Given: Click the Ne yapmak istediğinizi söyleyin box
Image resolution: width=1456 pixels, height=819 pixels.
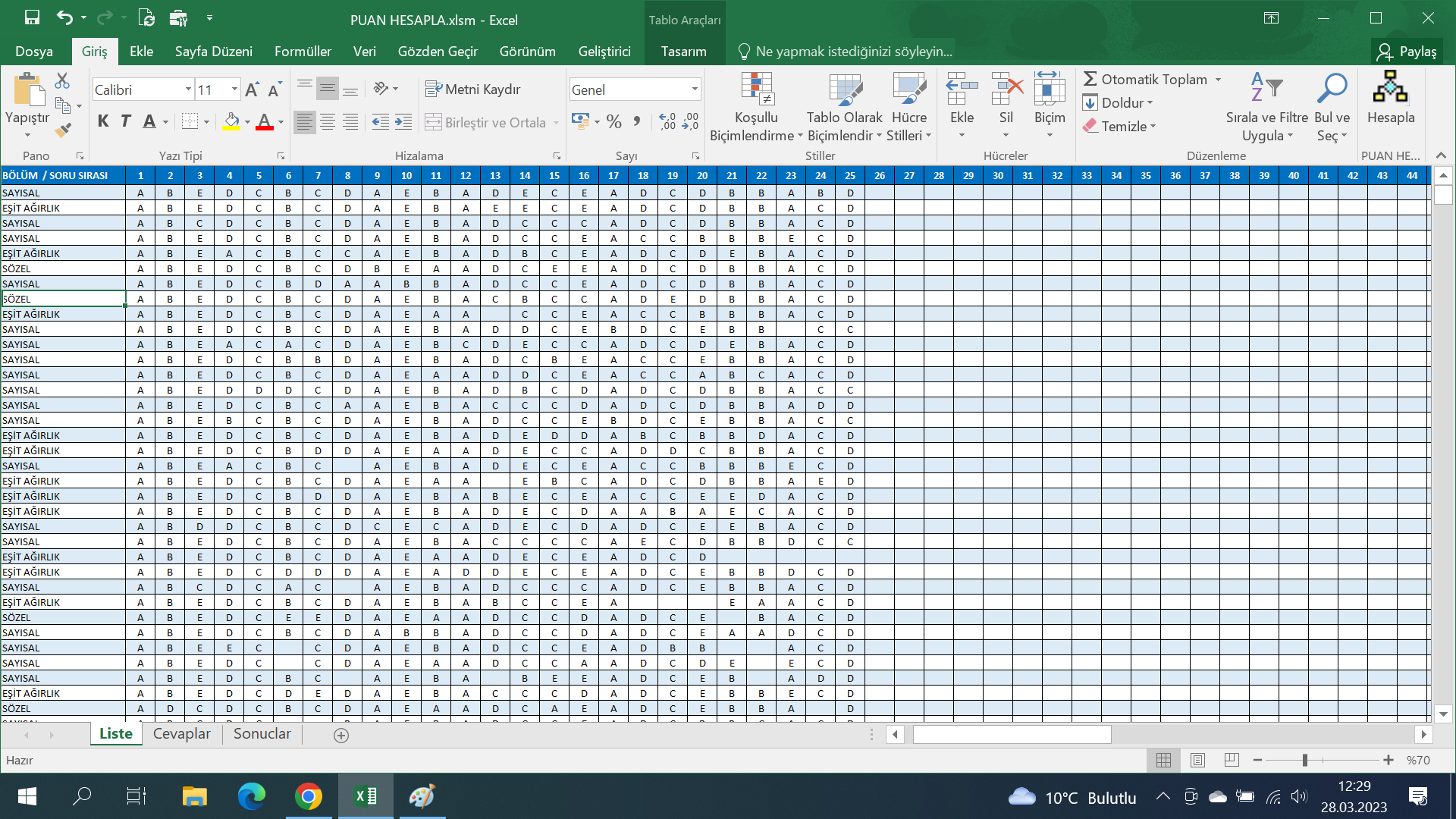Looking at the screenshot, I should point(853,52).
